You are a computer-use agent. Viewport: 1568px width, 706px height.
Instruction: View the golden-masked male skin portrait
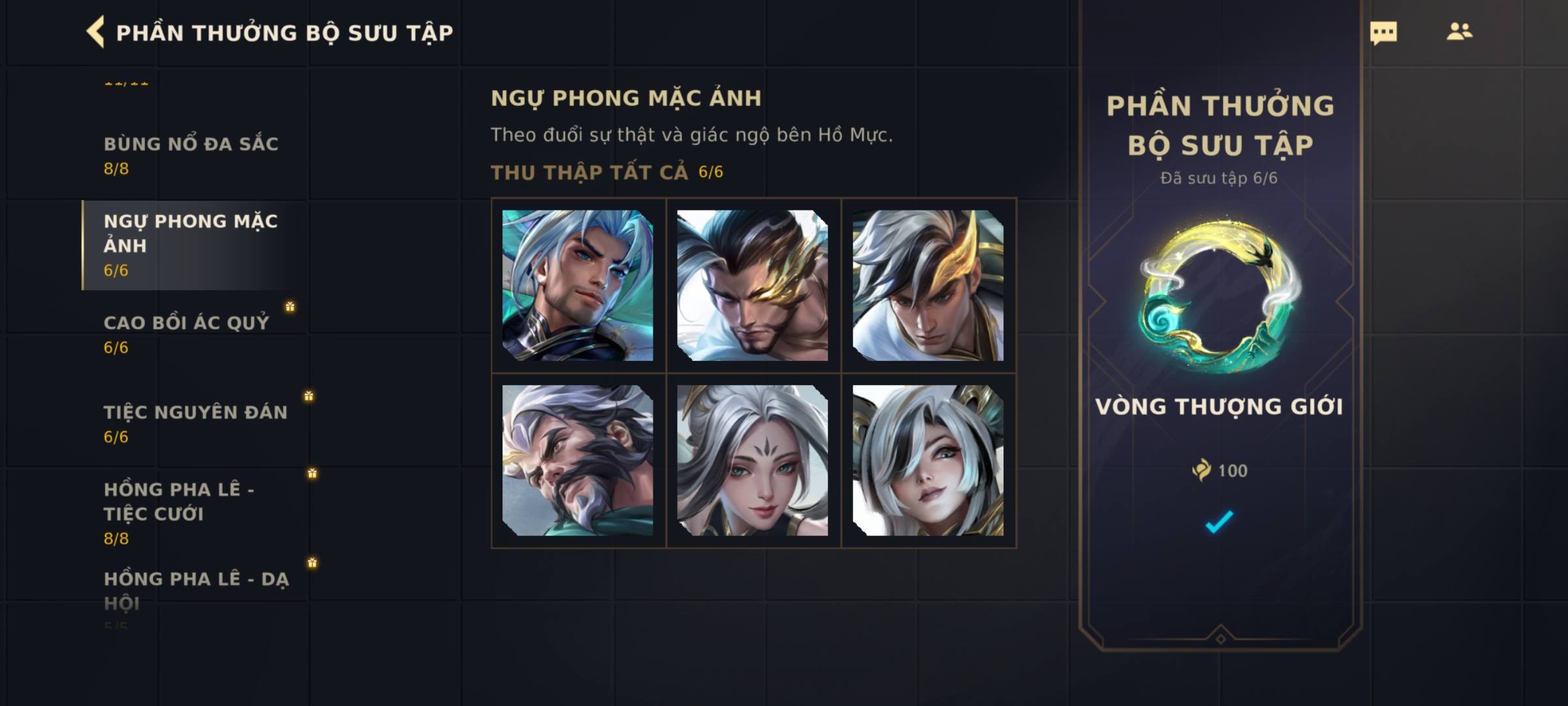[753, 285]
